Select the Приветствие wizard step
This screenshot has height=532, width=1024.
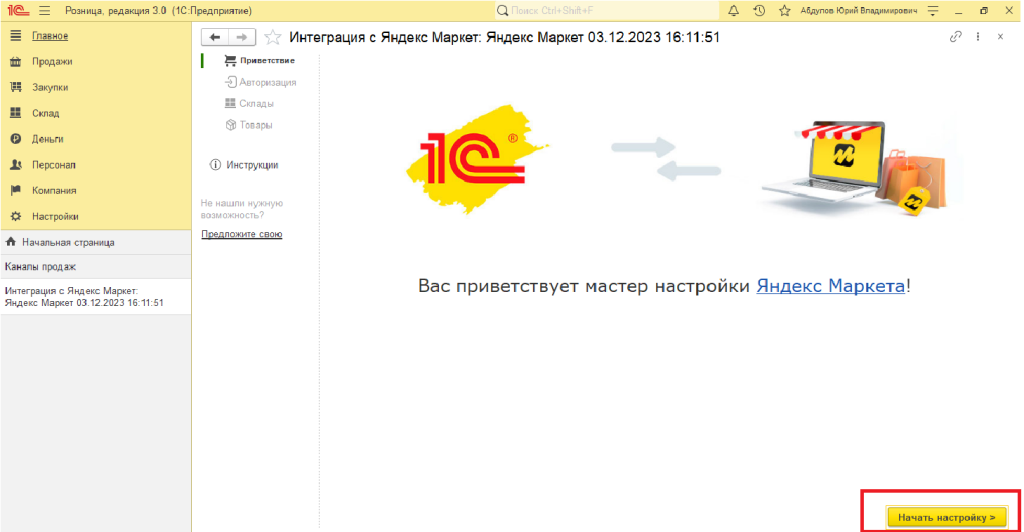pyautogui.click(x=267, y=61)
